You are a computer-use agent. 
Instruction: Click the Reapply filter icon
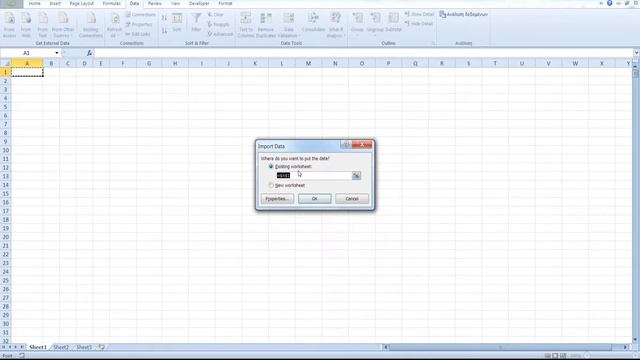[x=218, y=24]
